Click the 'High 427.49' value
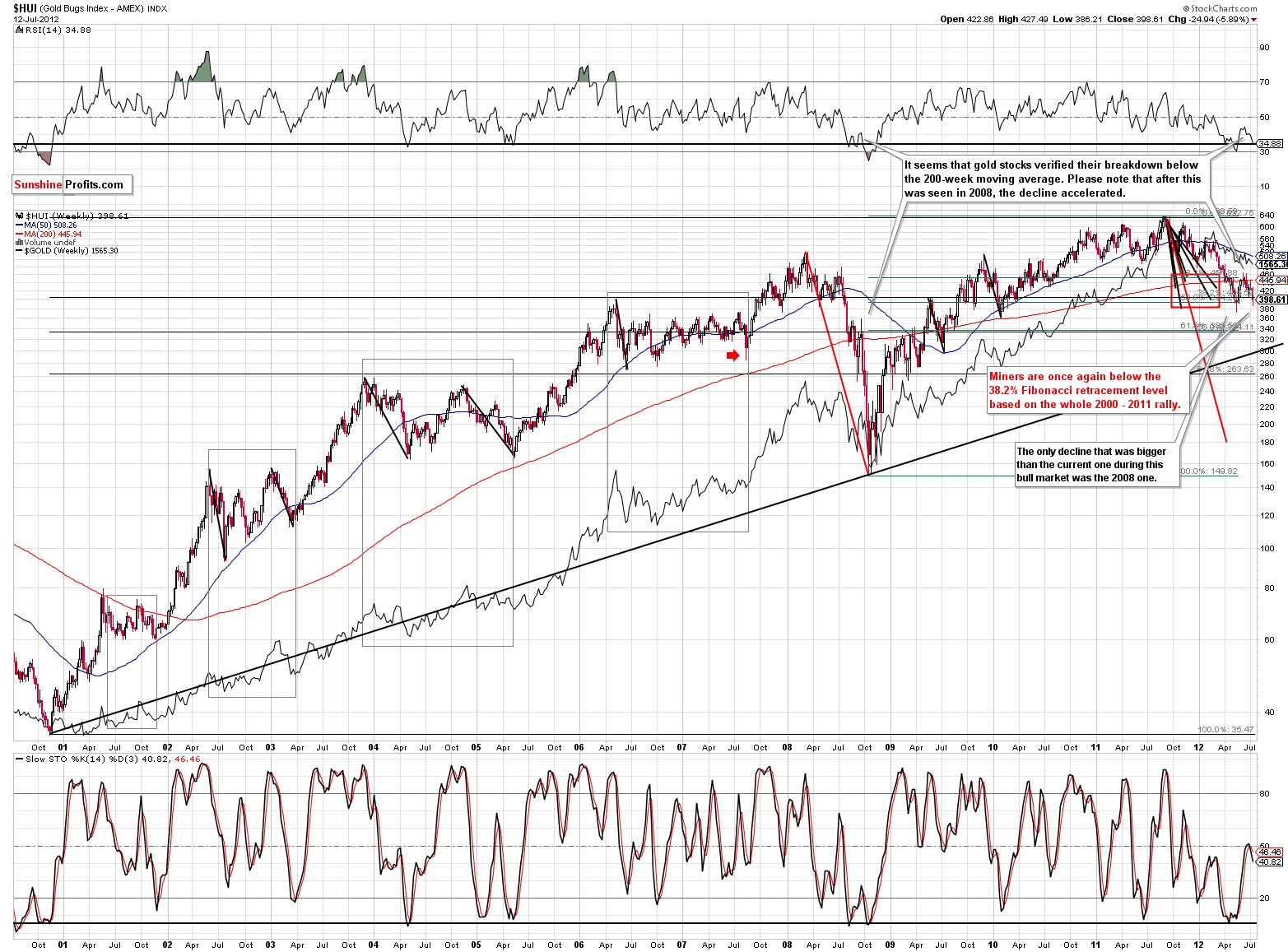 1023,19
